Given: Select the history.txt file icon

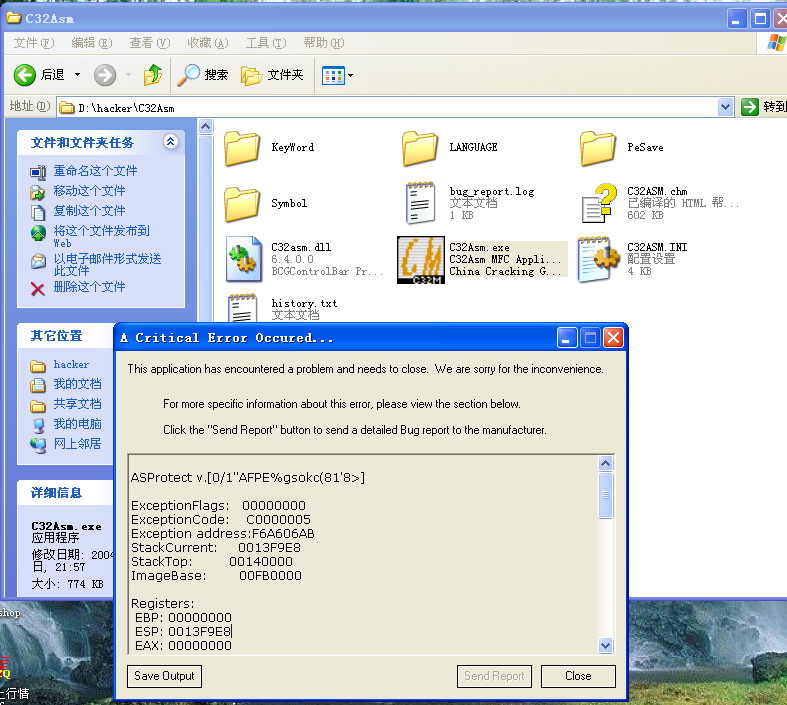Looking at the screenshot, I should pos(242,308).
